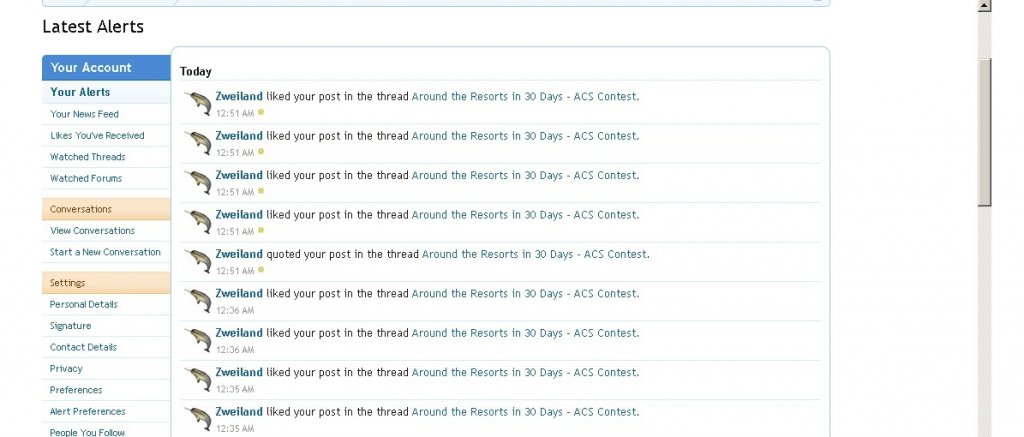Open Alert Preferences settings

click(88, 412)
